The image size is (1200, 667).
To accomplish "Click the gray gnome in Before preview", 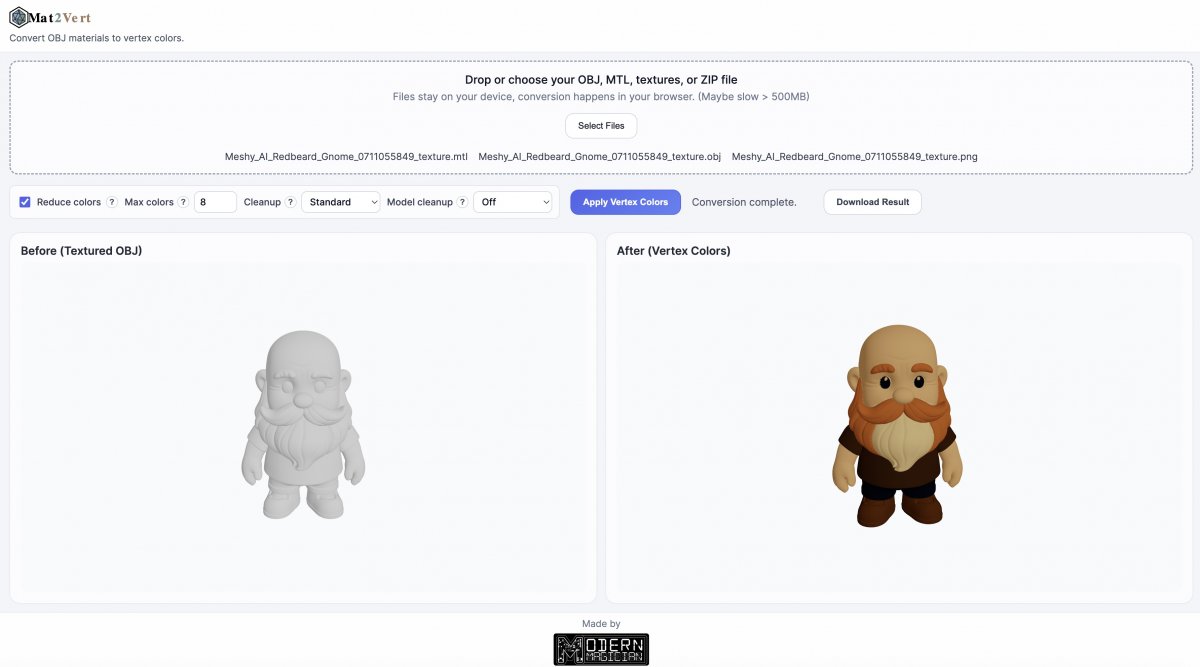I will 303,425.
